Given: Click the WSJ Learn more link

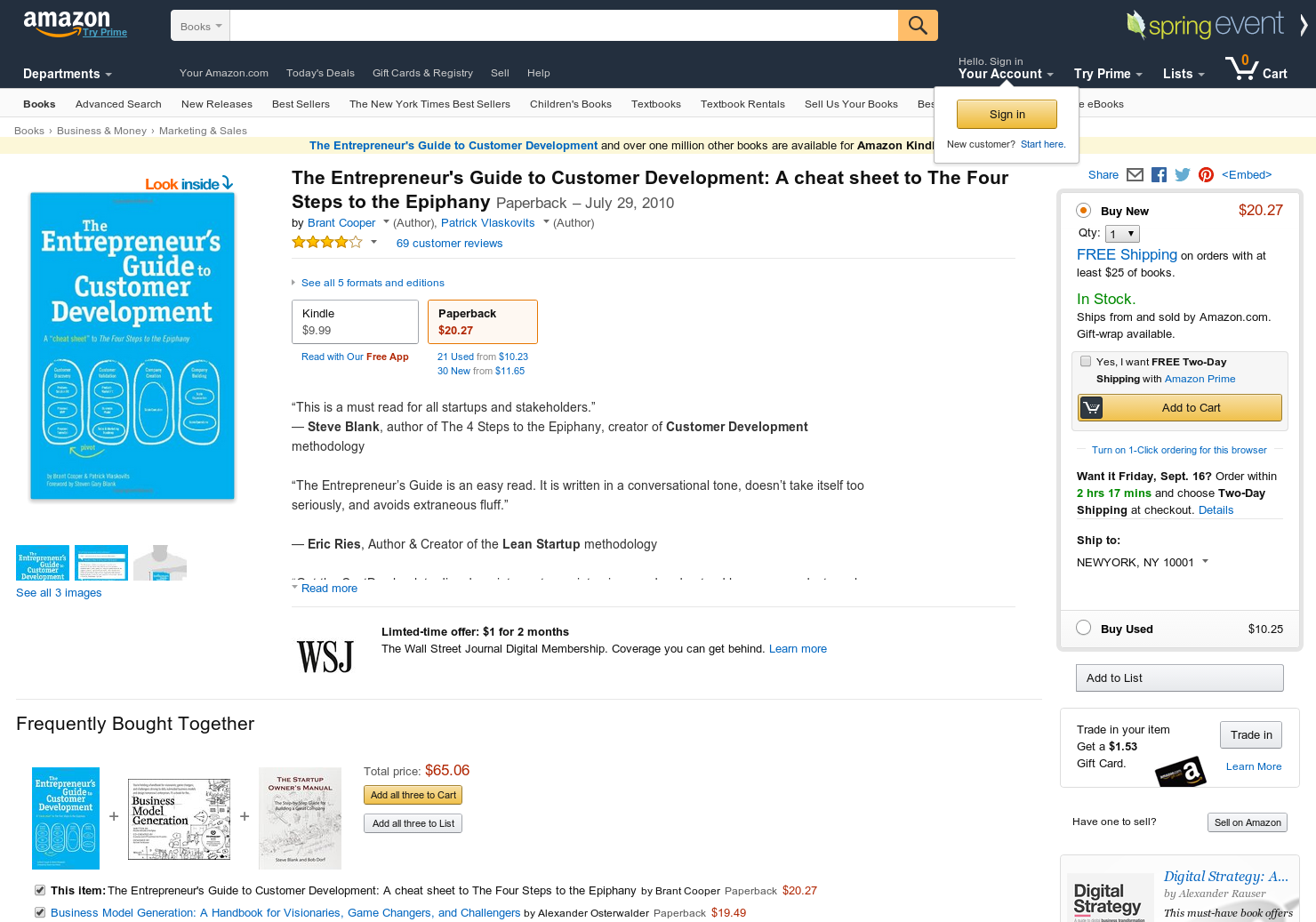Looking at the screenshot, I should click(x=798, y=649).
